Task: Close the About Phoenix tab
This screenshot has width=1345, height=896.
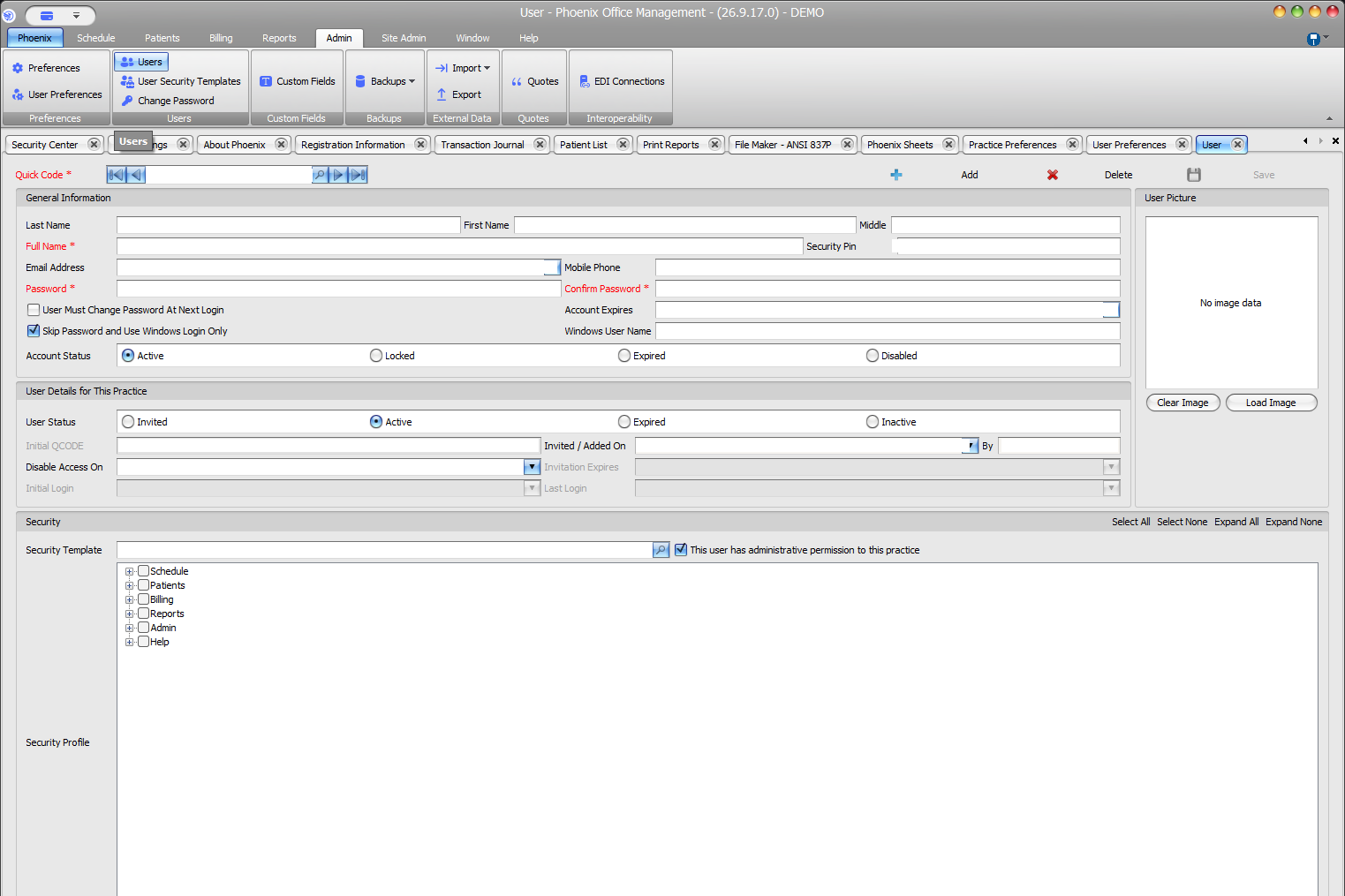Action: [281, 144]
